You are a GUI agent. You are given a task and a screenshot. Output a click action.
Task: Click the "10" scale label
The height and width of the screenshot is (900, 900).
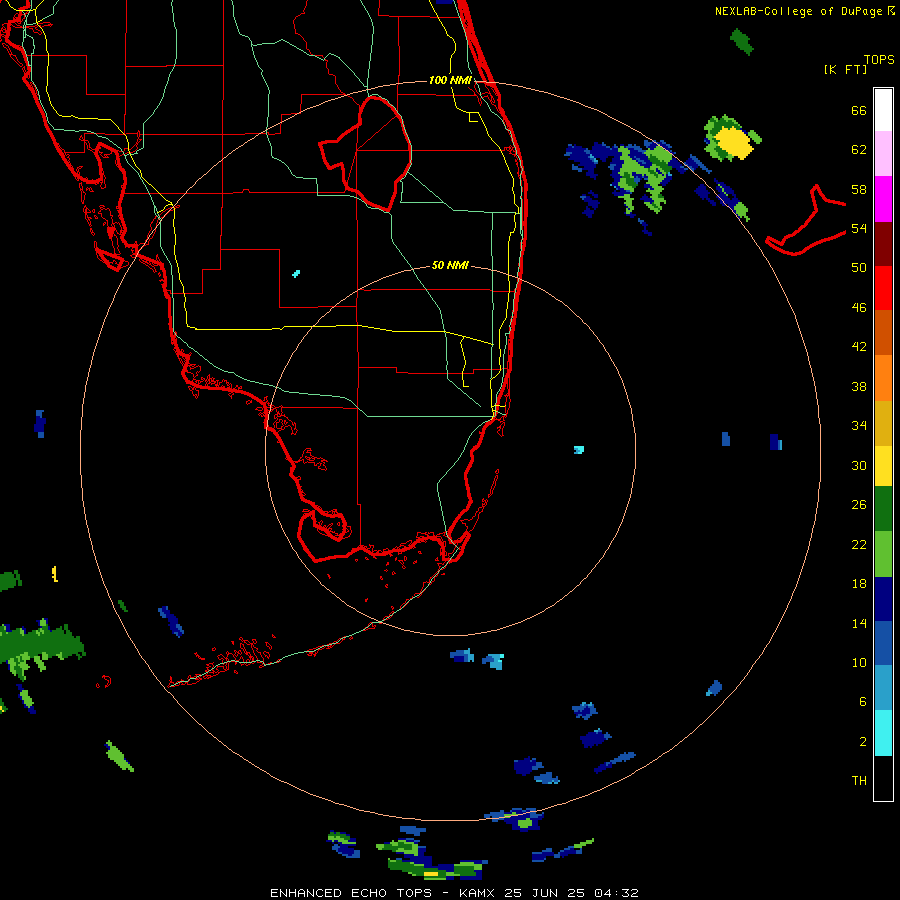pyautogui.click(x=859, y=662)
